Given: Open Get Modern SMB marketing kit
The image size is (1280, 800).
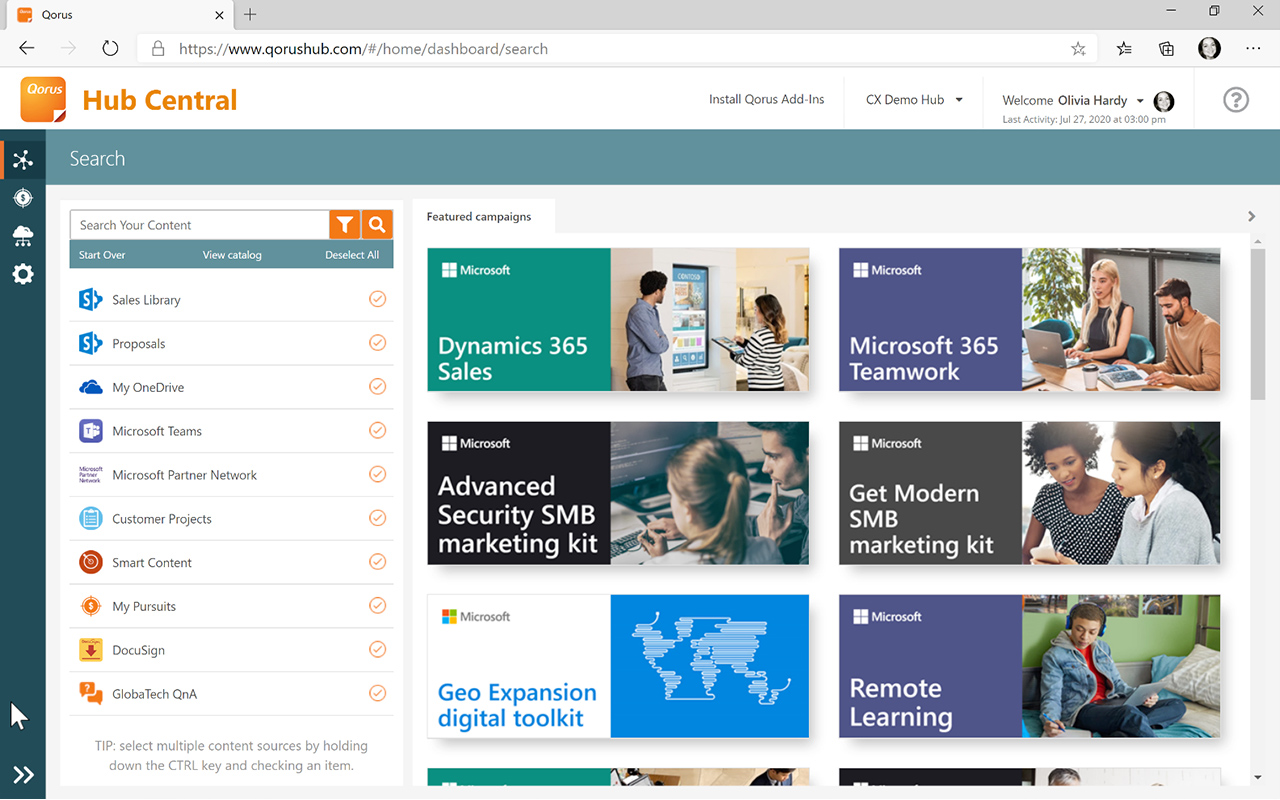Looking at the screenshot, I should pyautogui.click(x=1029, y=493).
